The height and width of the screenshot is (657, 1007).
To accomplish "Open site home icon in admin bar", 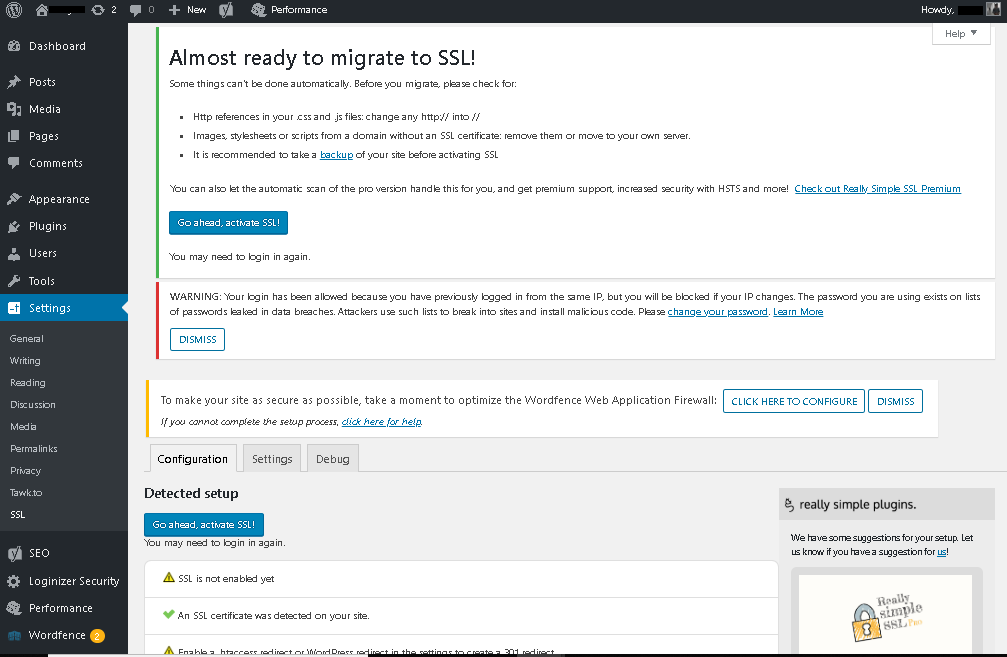I will [42, 10].
